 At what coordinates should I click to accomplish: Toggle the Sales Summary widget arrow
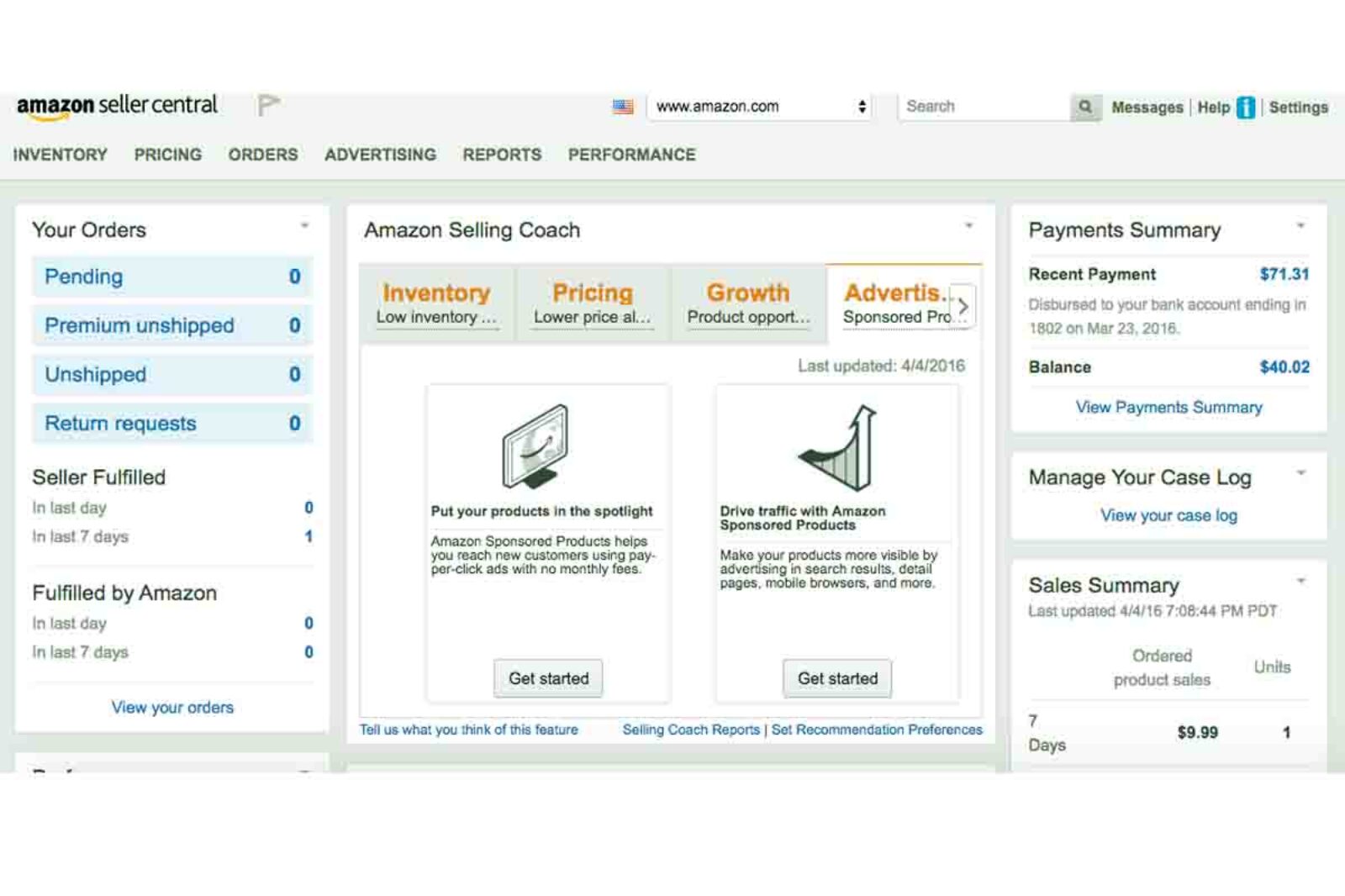point(1300,581)
